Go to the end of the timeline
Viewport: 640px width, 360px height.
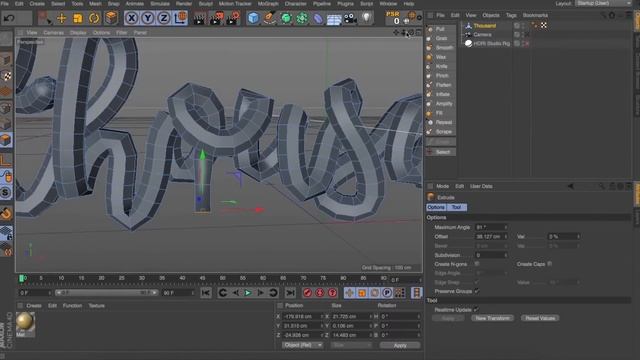pyautogui.click(x=290, y=293)
